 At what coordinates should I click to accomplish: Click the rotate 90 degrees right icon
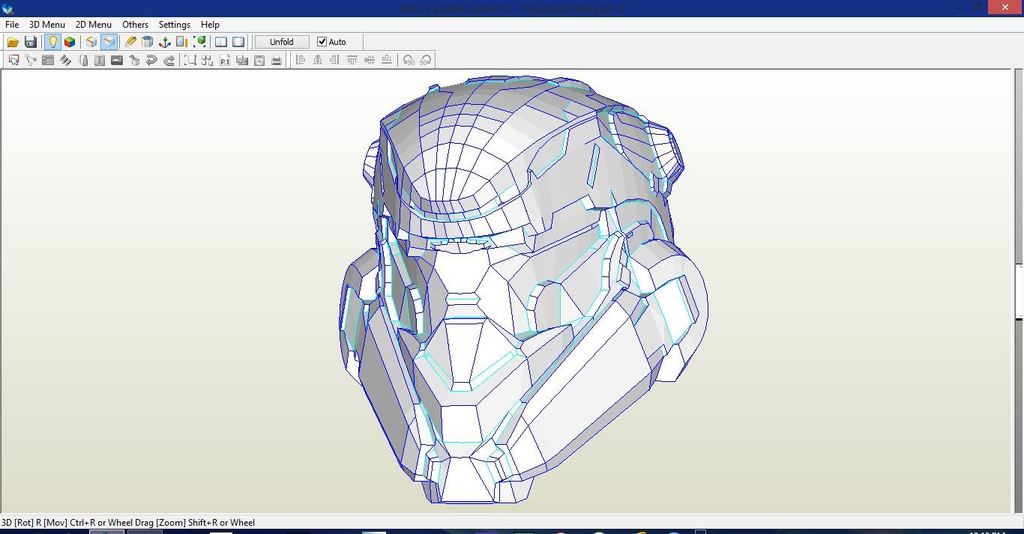point(425,60)
